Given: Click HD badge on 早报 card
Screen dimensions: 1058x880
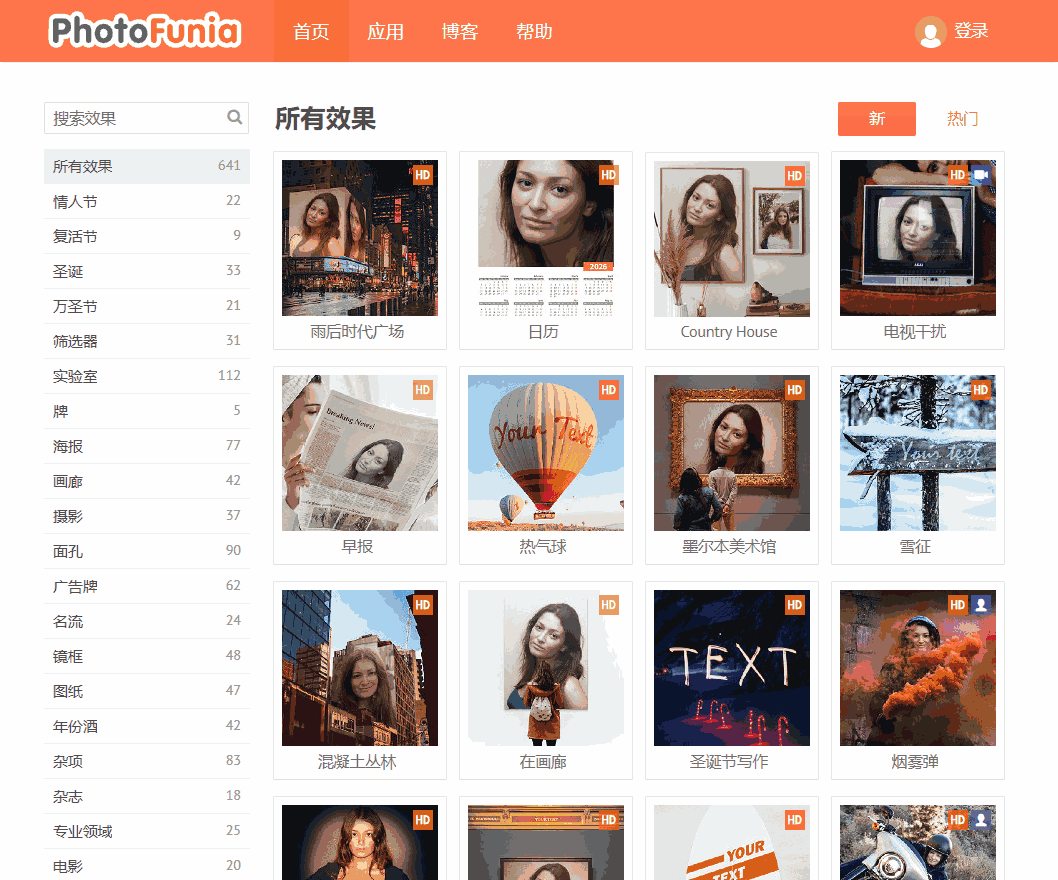Looking at the screenshot, I should tap(422, 389).
